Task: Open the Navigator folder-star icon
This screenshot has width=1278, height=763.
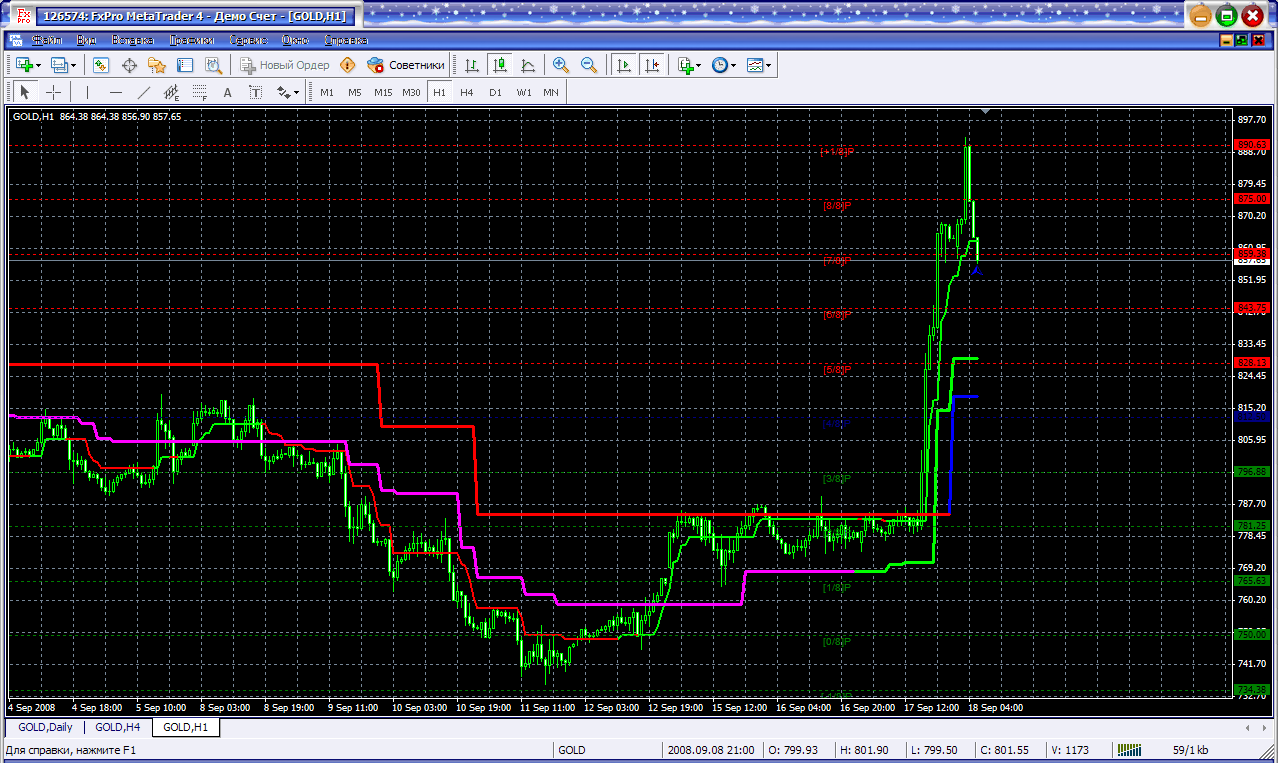Action: pyautogui.click(x=157, y=65)
